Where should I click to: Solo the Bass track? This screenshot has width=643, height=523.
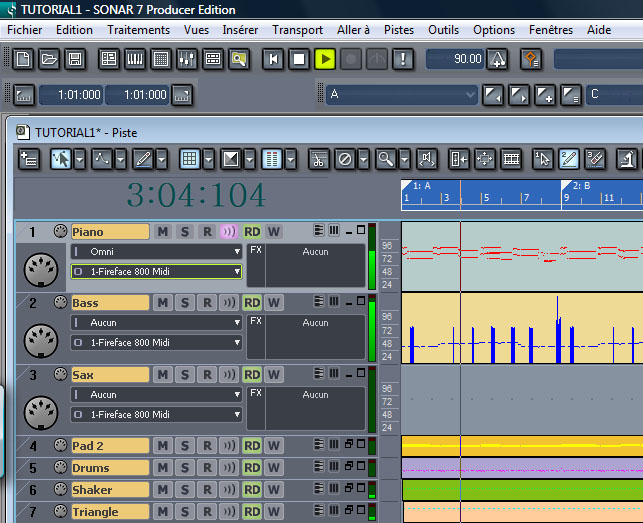(x=185, y=303)
